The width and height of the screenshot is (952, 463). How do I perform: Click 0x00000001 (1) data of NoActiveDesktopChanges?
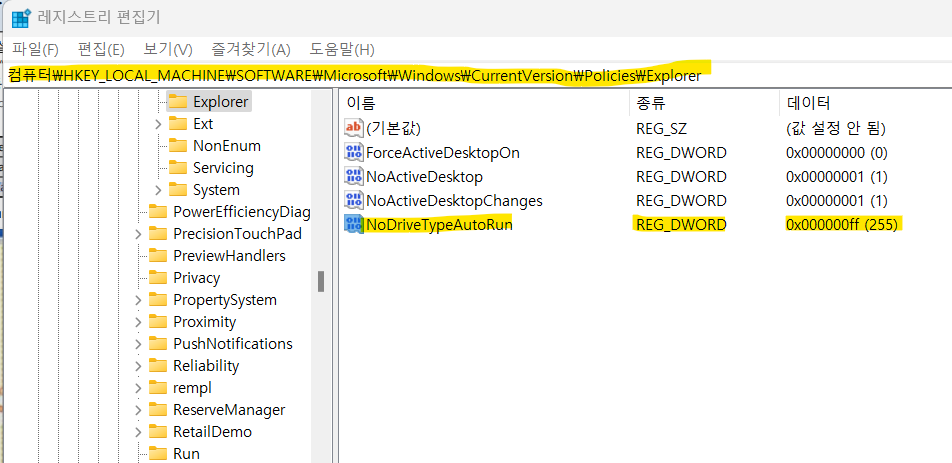click(x=837, y=200)
